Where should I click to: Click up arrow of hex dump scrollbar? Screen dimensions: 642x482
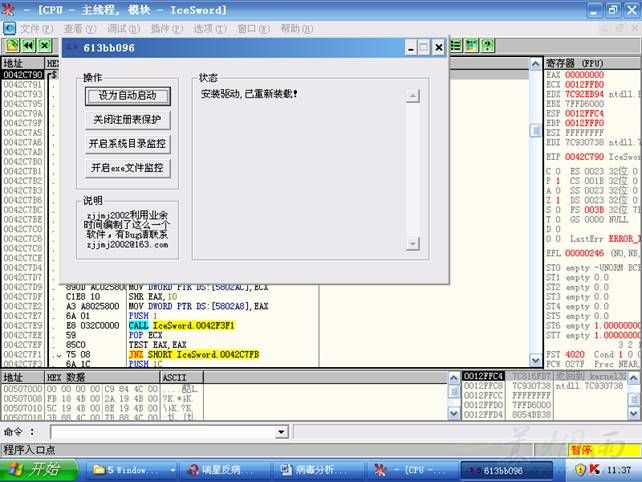454,378
